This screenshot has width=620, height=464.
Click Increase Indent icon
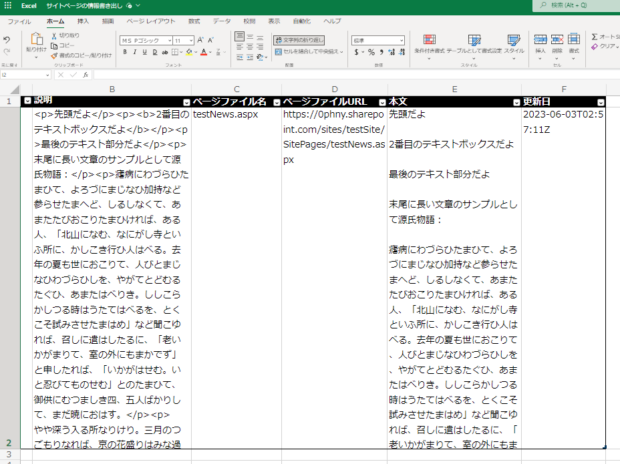pyautogui.click(x=250, y=57)
